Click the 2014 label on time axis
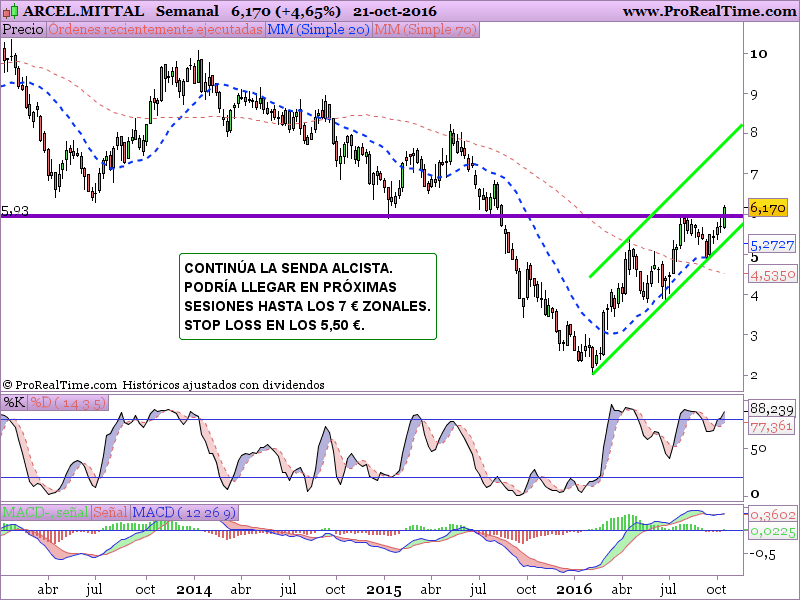Viewport: 800px width, 600px height. pos(194,590)
